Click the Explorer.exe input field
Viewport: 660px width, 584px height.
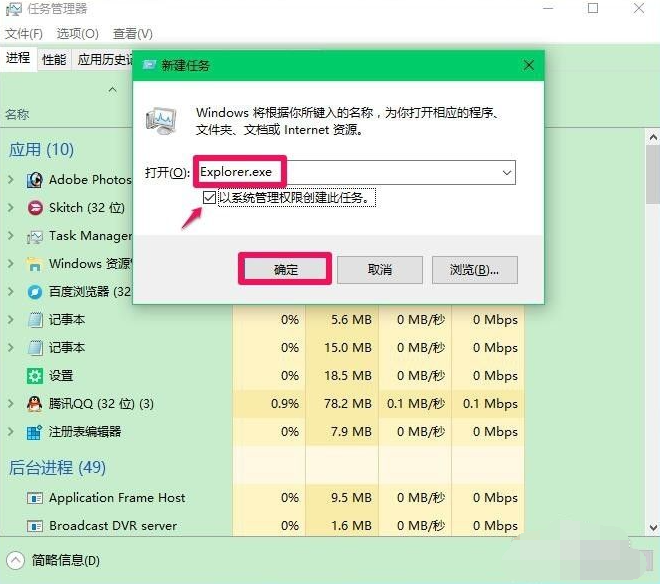357,172
